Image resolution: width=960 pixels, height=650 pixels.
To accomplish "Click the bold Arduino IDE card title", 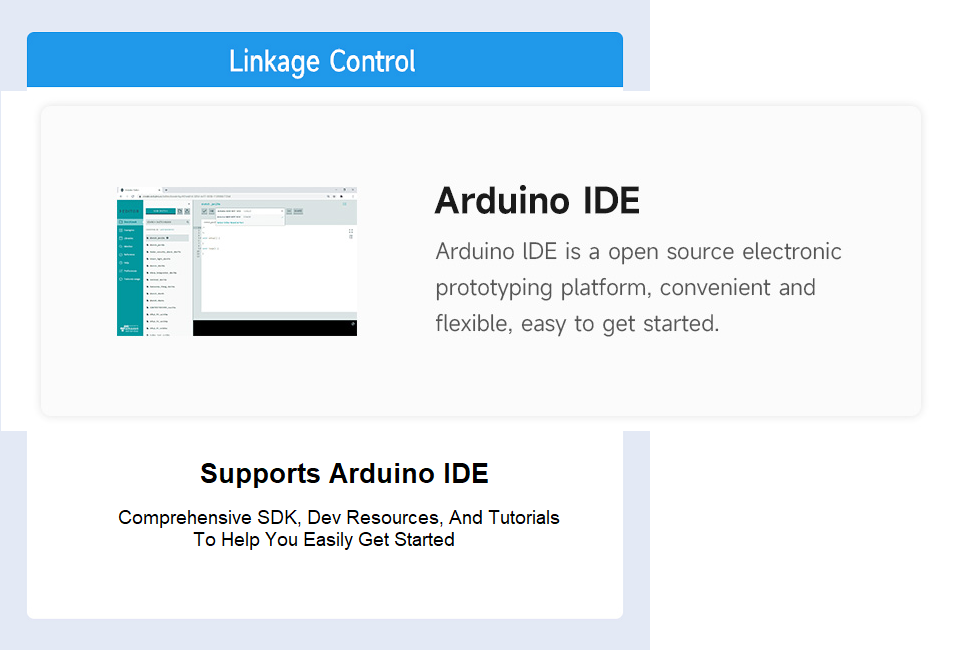I will click(537, 201).
